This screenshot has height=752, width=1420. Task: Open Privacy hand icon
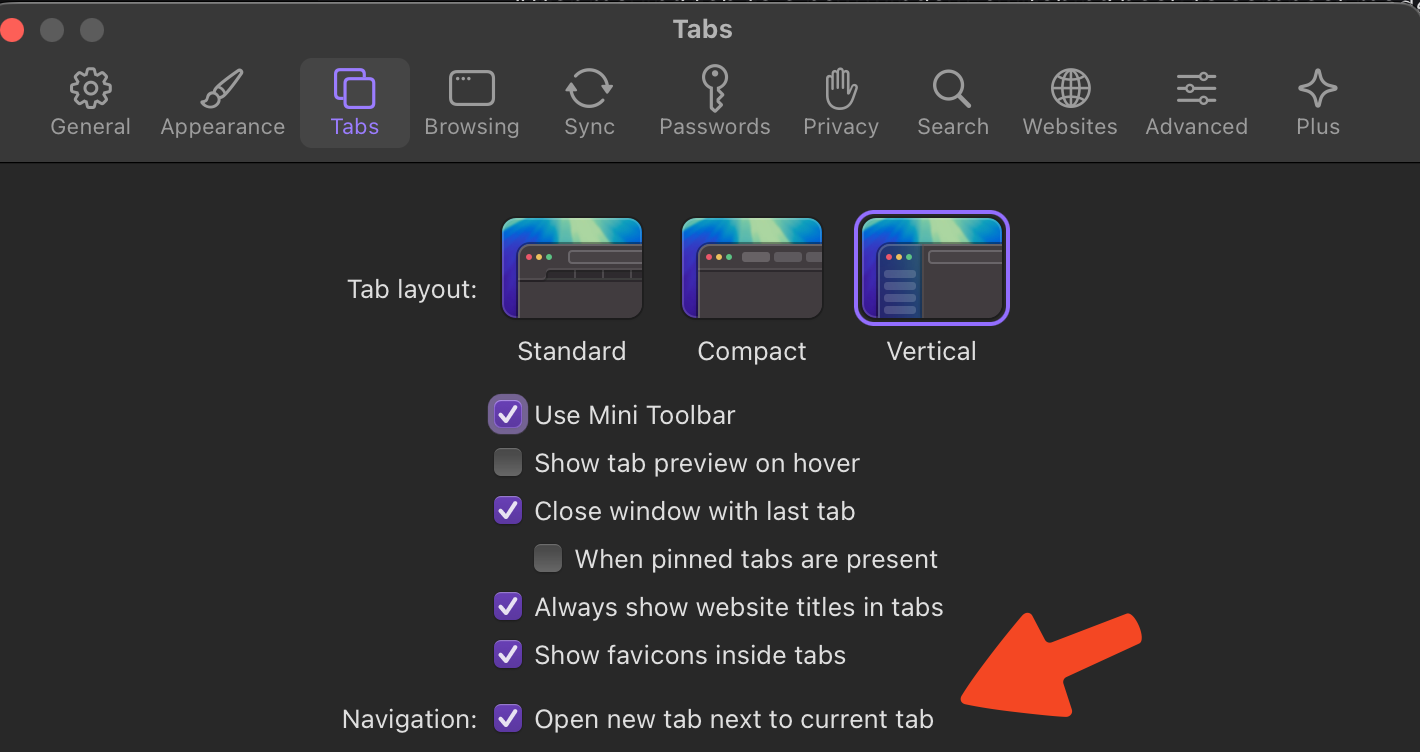pyautogui.click(x=841, y=90)
